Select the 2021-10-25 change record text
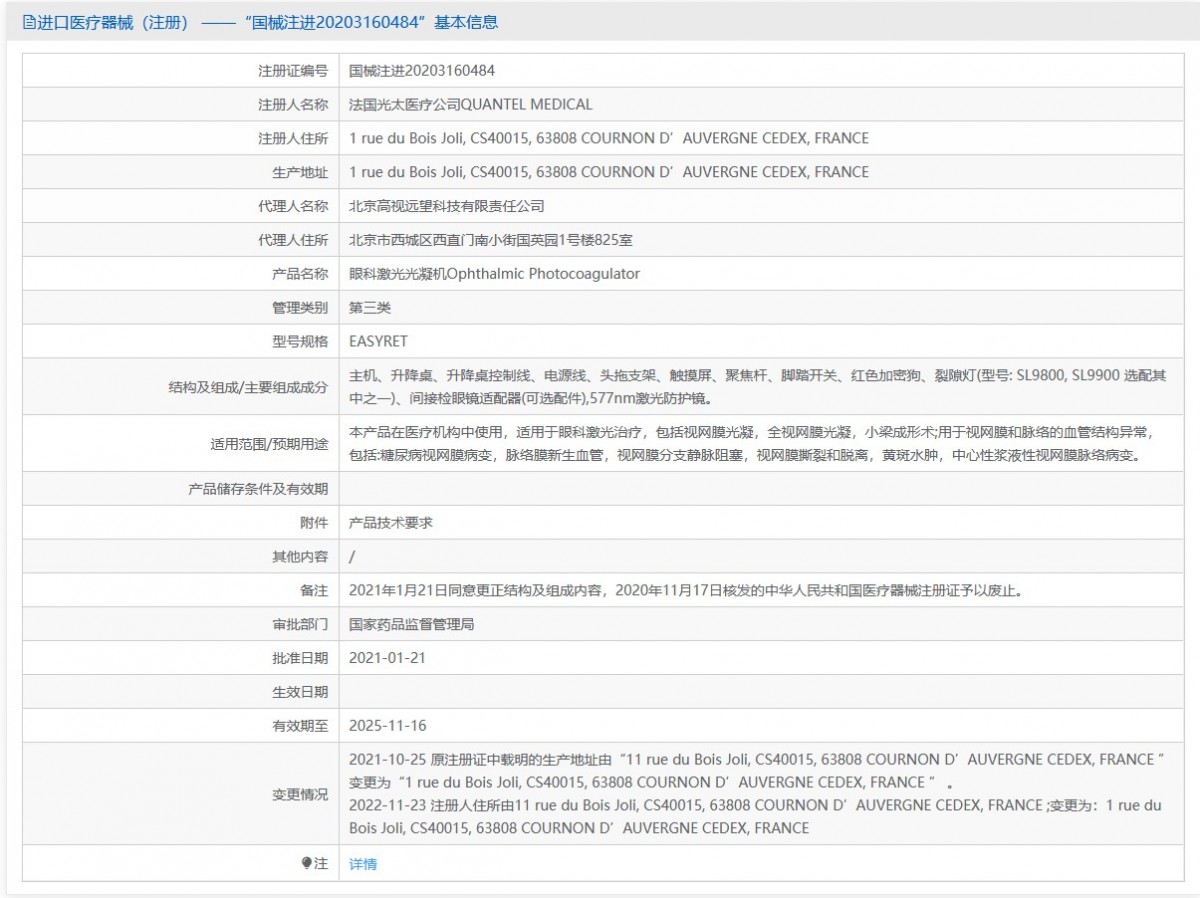Image resolution: width=1200 pixels, height=898 pixels. coord(757,771)
